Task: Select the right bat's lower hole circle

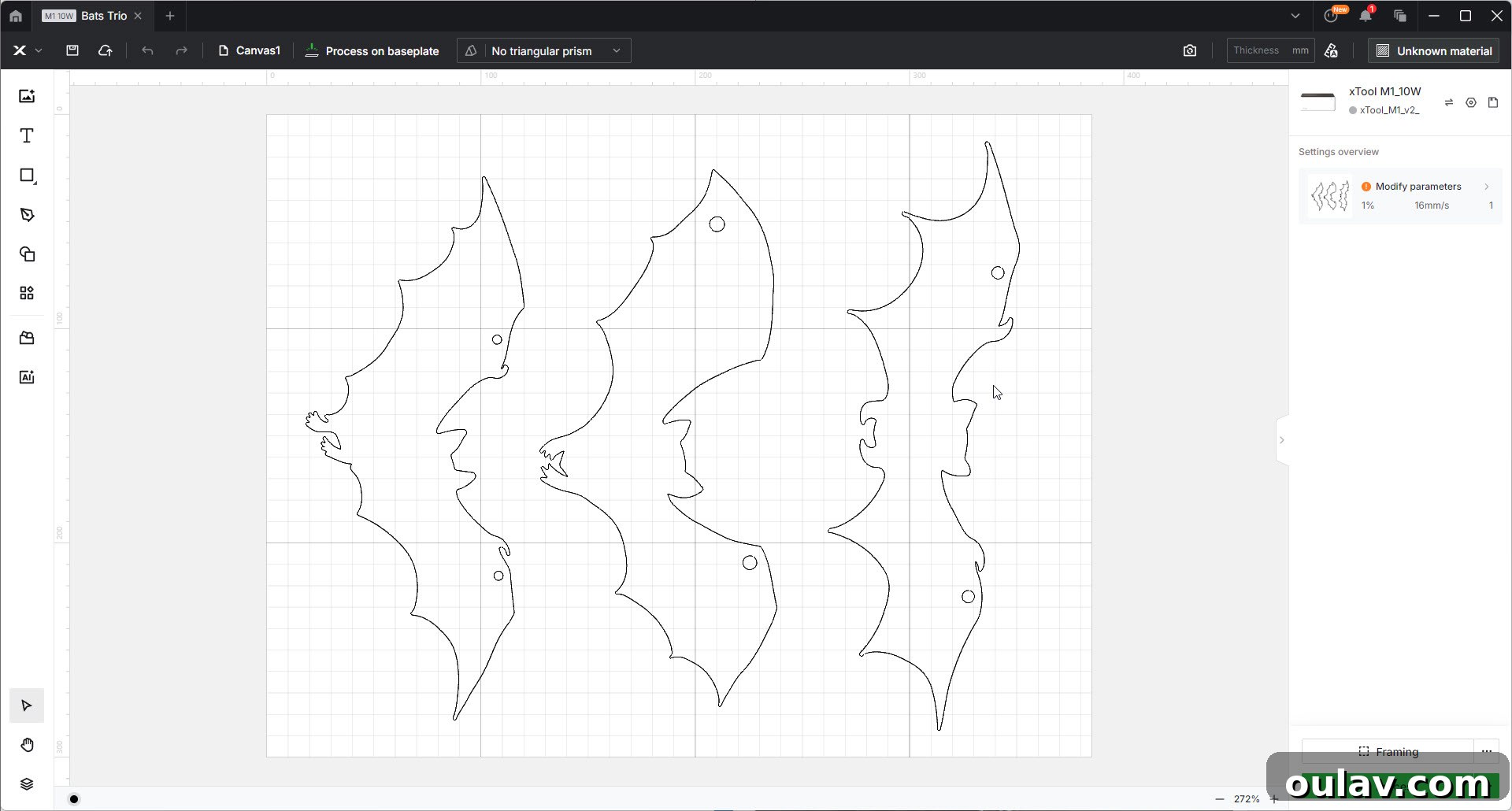Action: coord(969,597)
